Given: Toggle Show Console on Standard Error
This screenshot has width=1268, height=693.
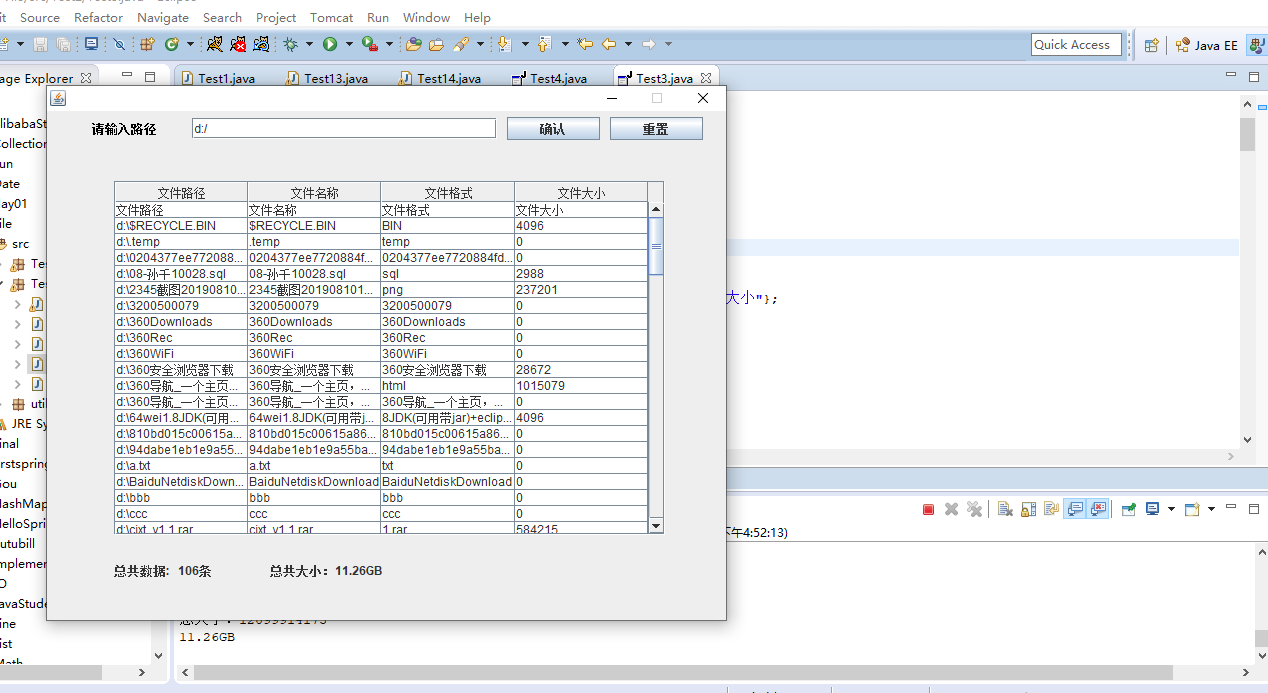Looking at the screenshot, I should point(1099,509).
